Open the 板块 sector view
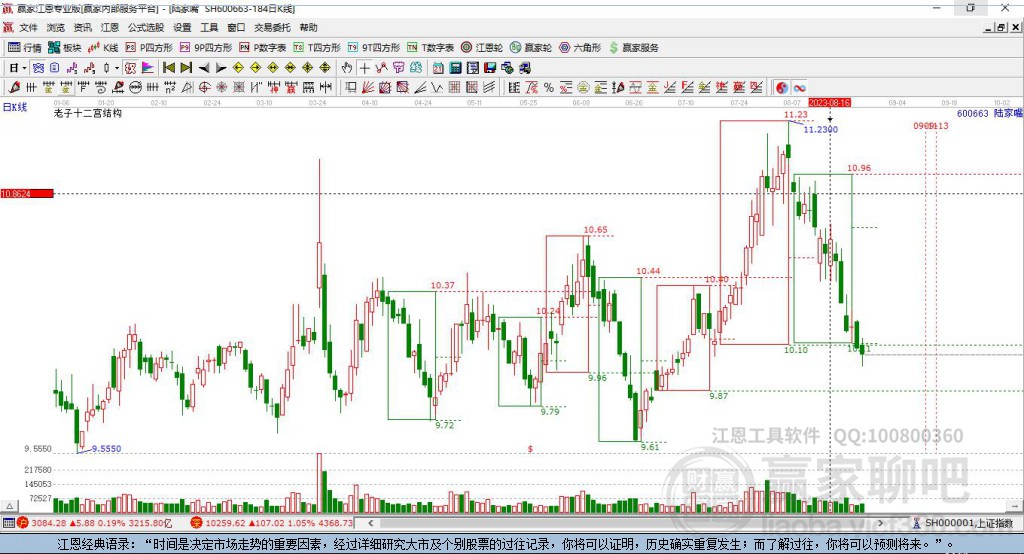 [65, 48]
